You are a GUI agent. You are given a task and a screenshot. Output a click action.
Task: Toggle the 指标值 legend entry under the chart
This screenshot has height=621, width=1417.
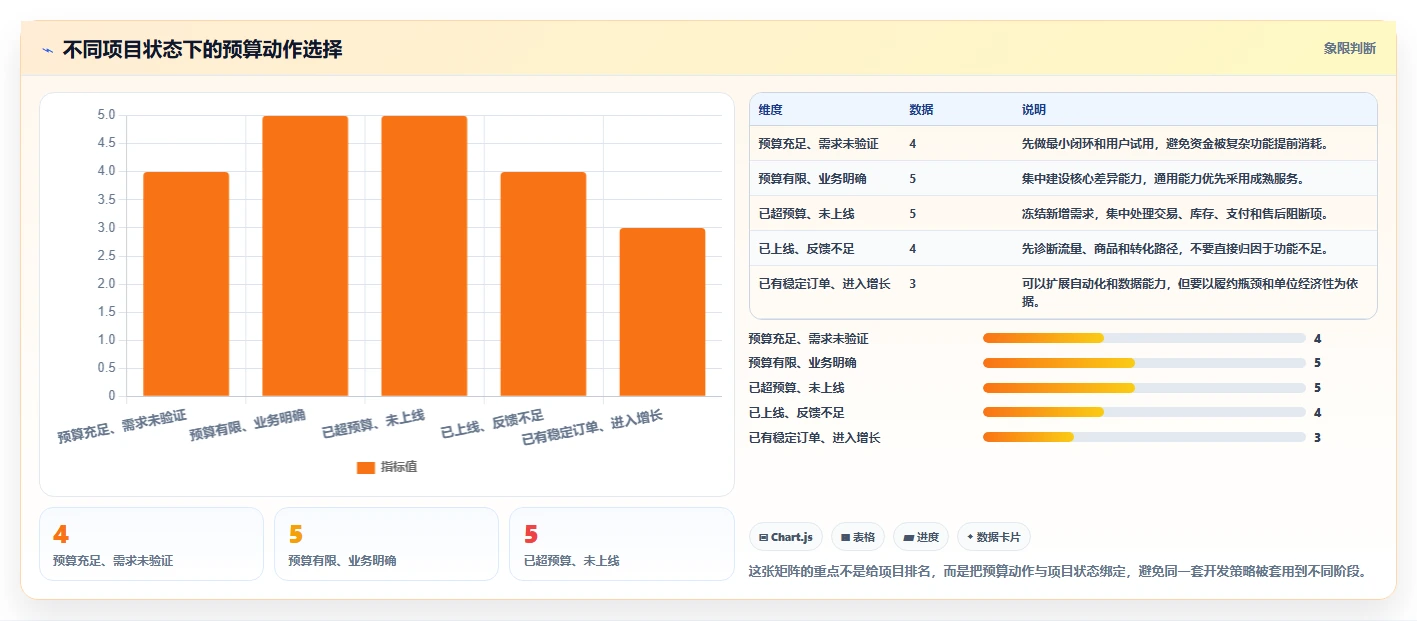(387, 467)
